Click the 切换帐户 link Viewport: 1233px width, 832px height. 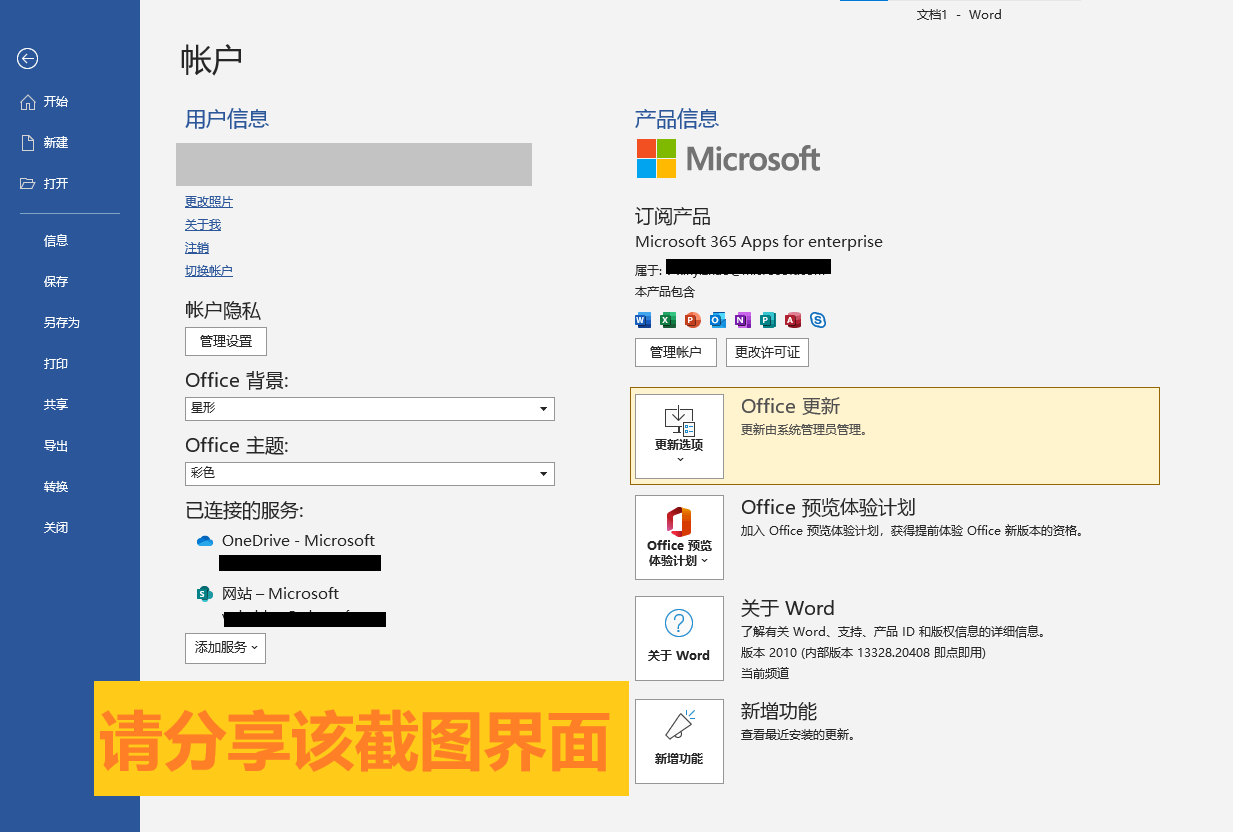209,271
